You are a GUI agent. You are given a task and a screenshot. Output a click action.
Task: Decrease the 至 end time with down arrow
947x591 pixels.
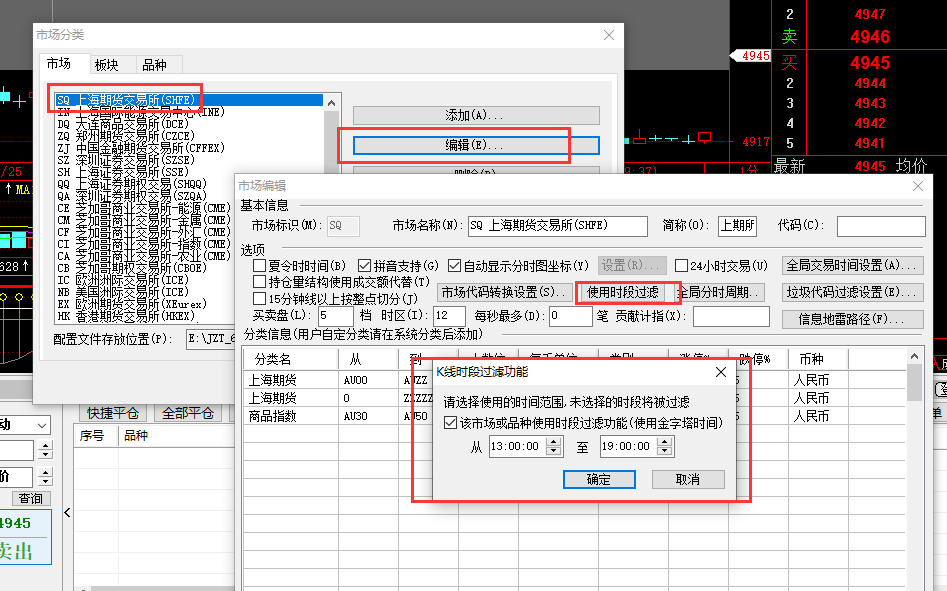(x=664, y=452)
